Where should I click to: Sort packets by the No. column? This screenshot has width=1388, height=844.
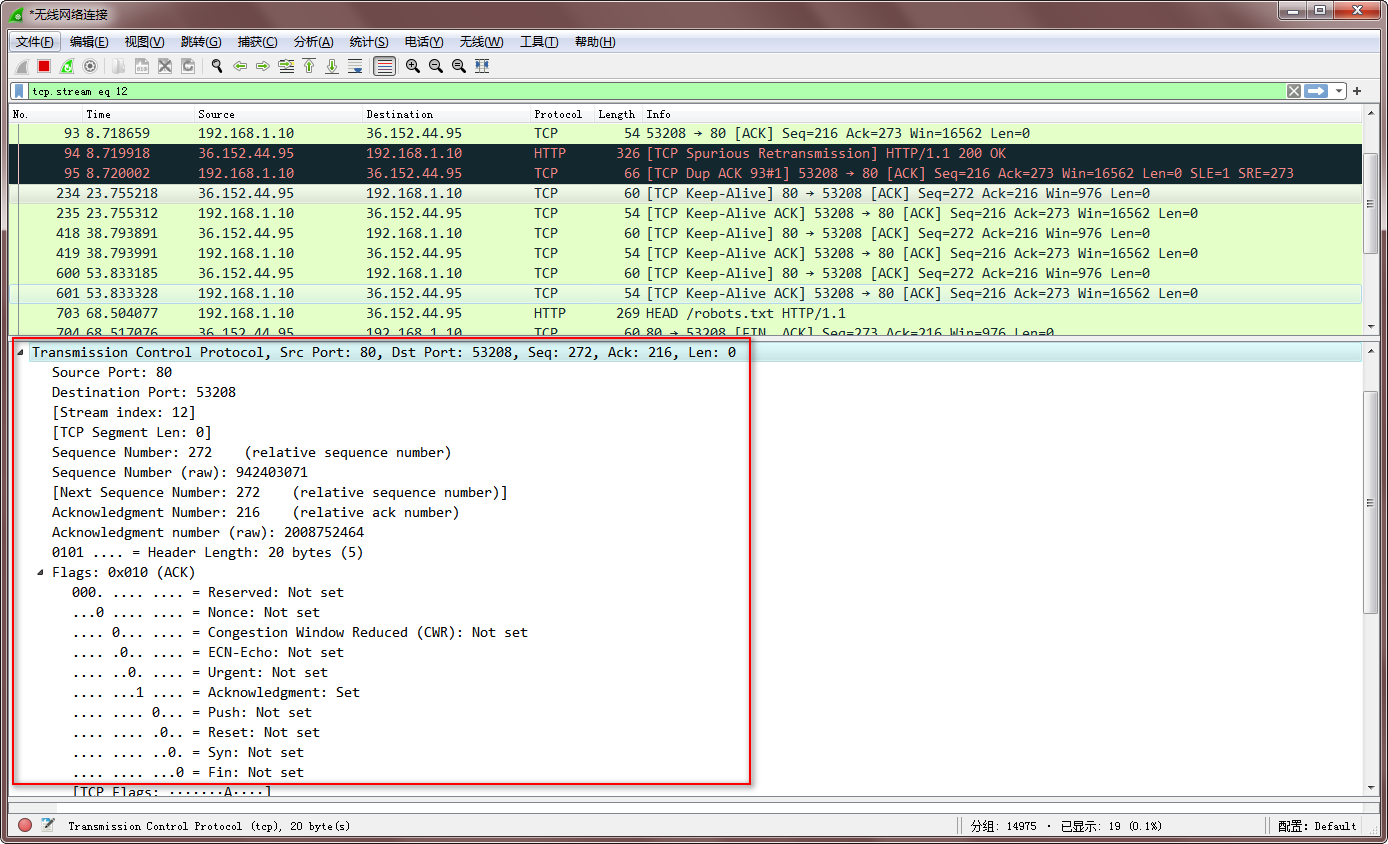pos(46,114)
